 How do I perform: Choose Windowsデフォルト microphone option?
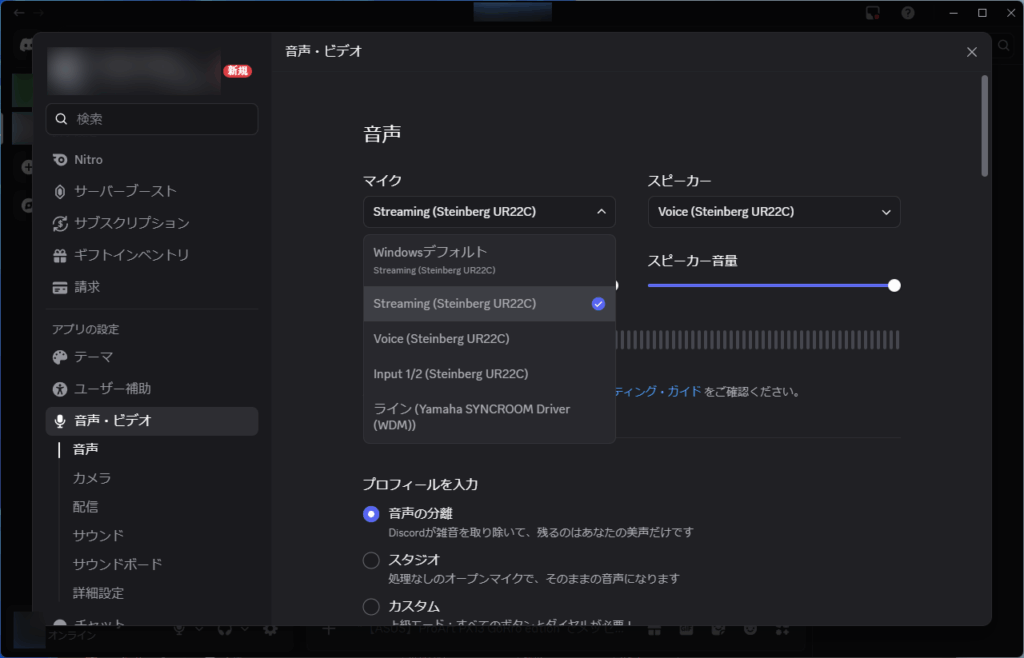click(x=489, y=260)
